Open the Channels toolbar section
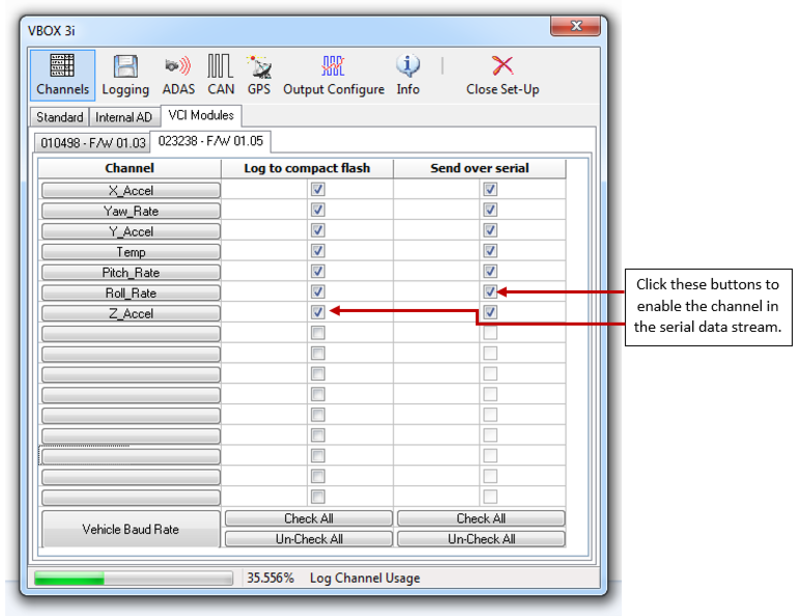 (x=62, y=75)
